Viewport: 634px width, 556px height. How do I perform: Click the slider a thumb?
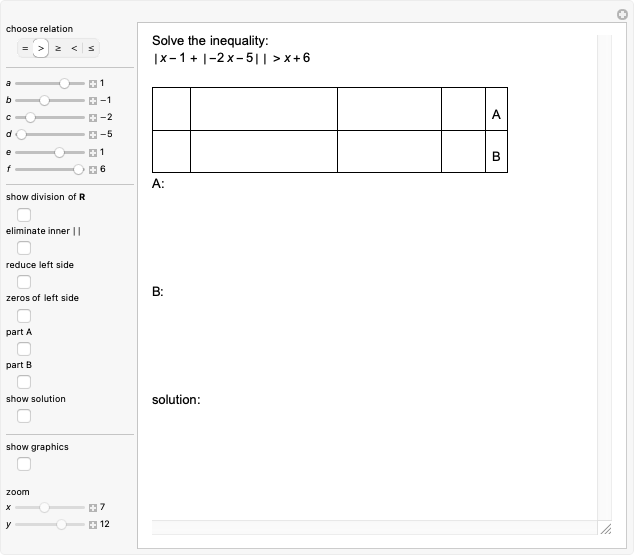65,83
